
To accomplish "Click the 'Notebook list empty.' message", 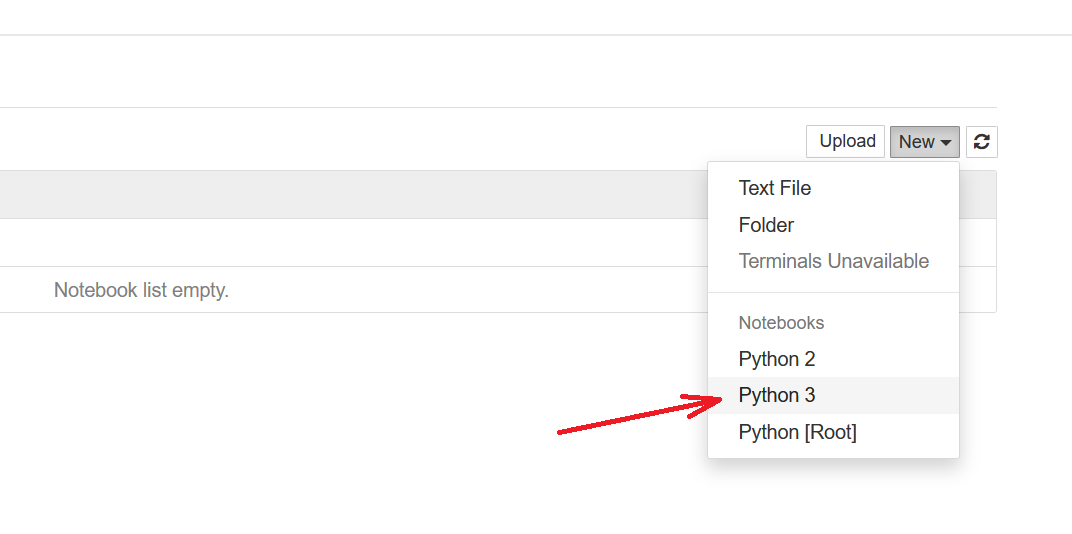I will pos(141,291).
